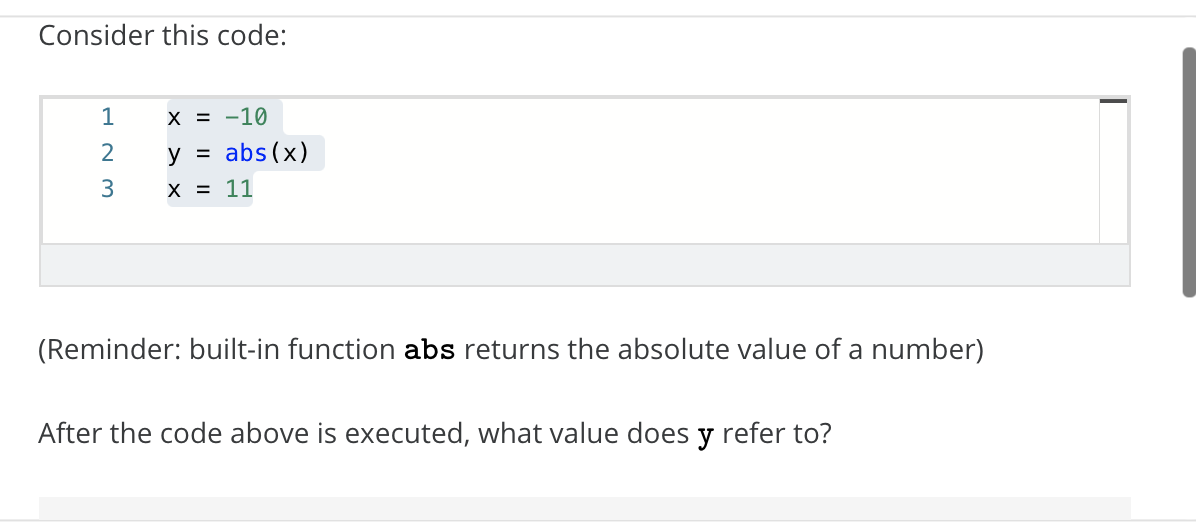
Task: Click the -10 value on line 1
Action: (x=246, y=117)
